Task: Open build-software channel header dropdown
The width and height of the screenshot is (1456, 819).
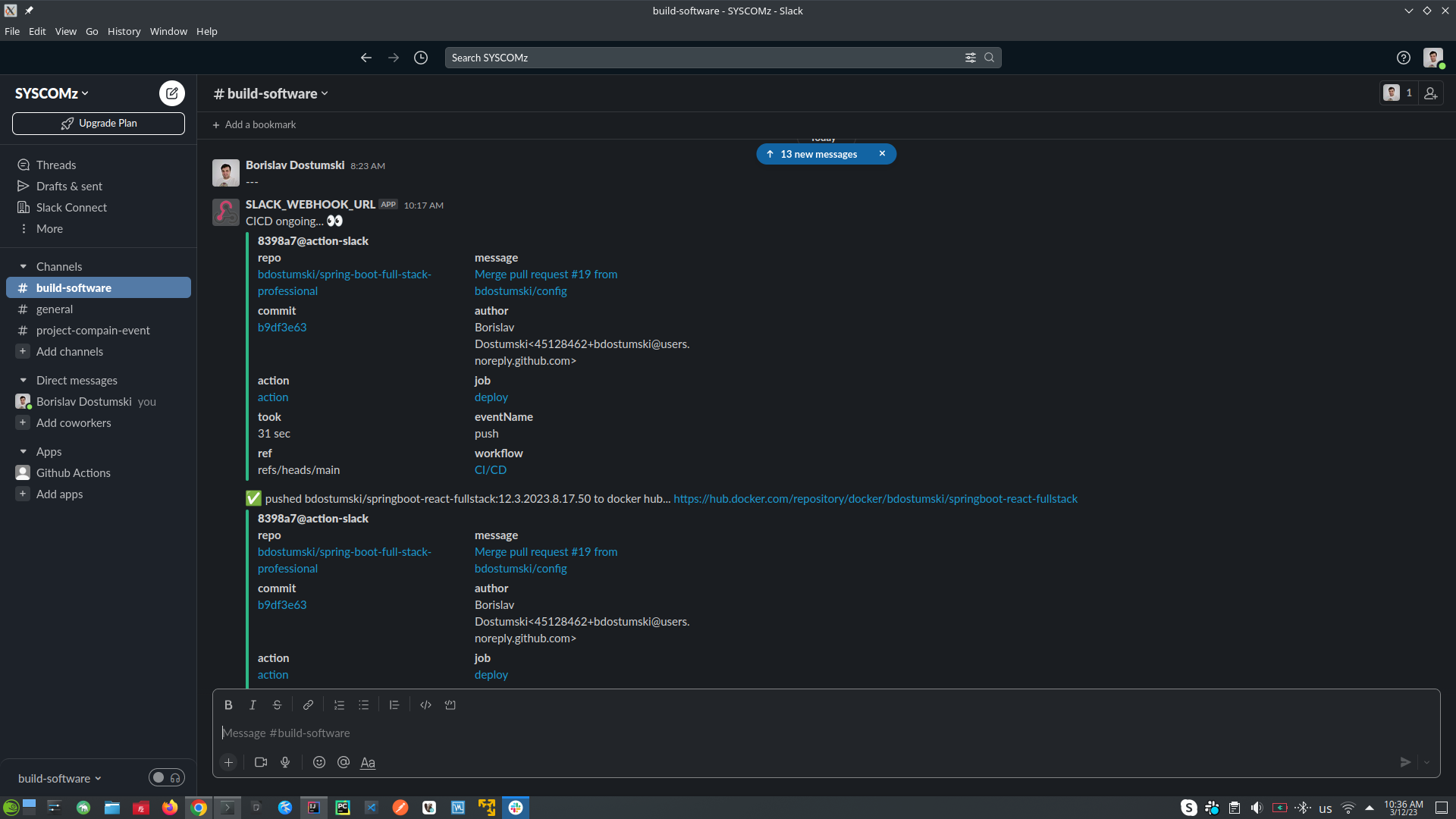Action: pos(271,93)
